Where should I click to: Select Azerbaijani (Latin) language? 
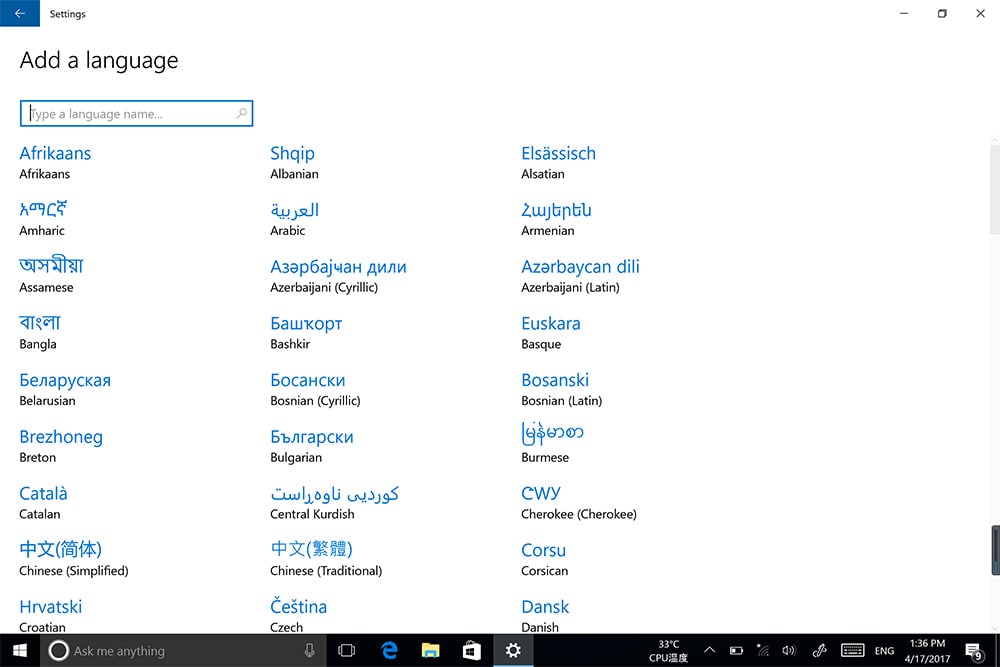(580, 267)
